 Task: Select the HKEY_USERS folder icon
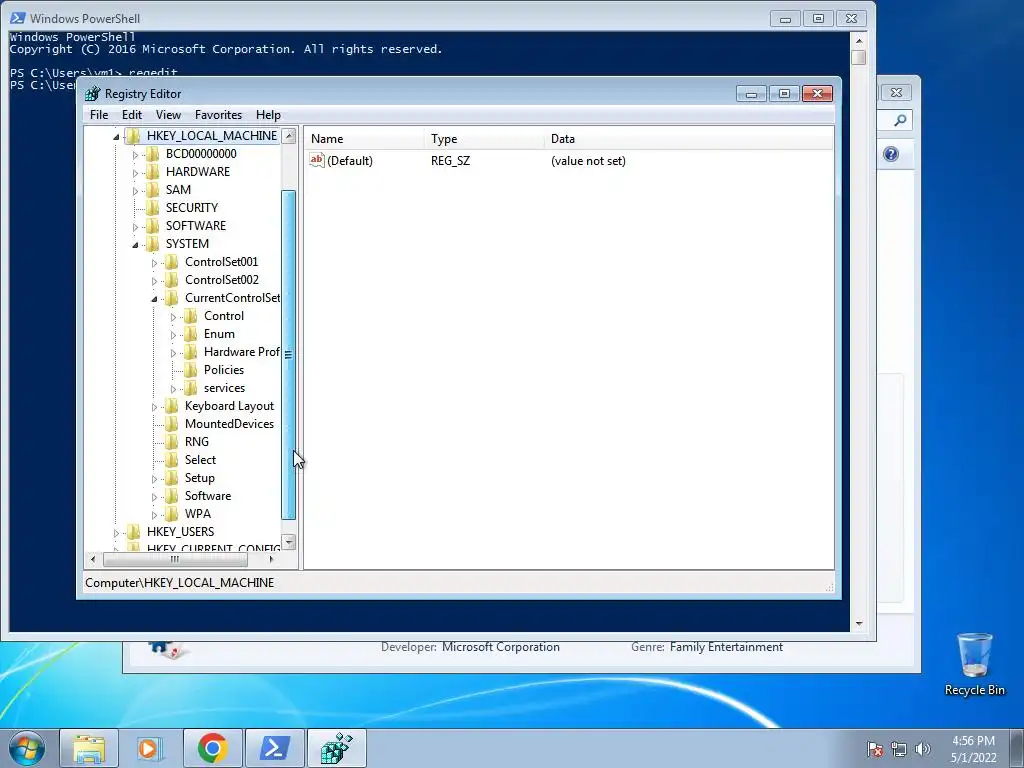pos(133,532)
